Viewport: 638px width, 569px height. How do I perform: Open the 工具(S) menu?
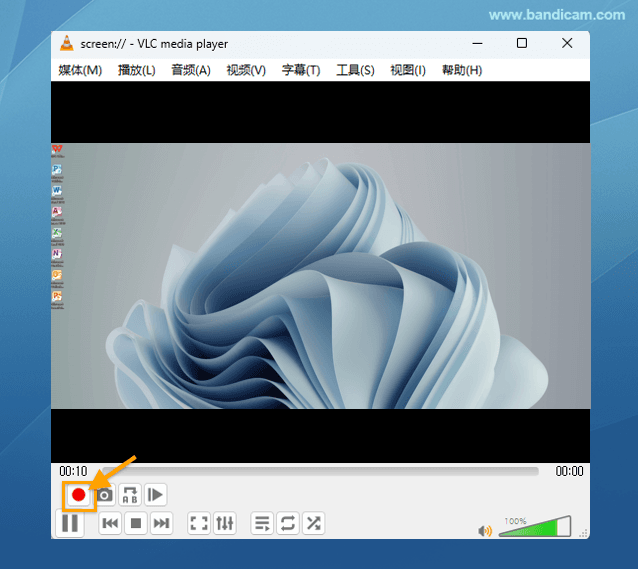(355, 70)
